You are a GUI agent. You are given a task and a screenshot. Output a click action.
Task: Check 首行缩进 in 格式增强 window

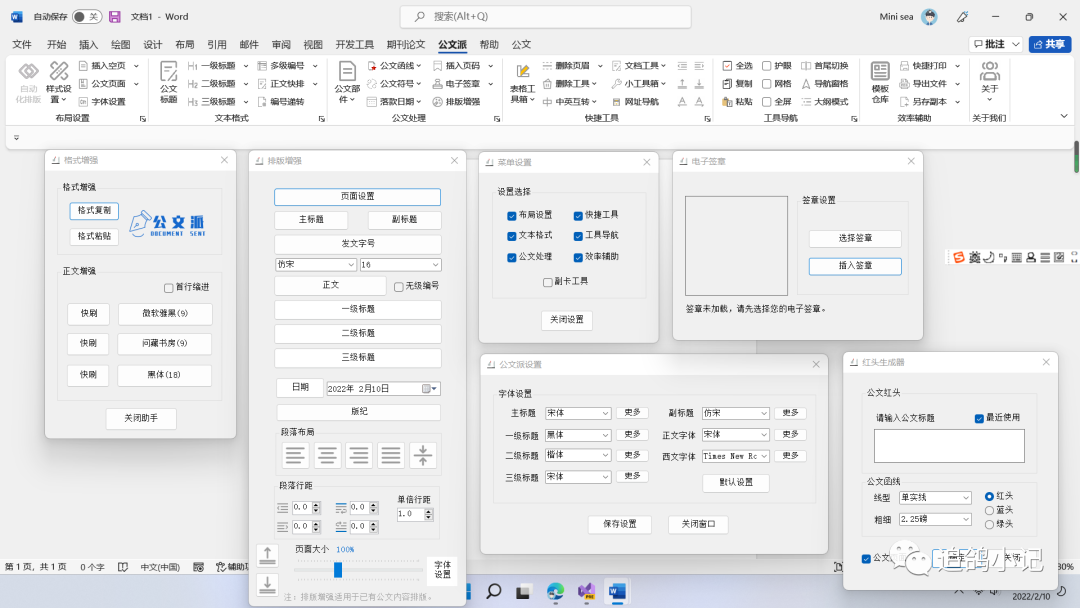[x=168, y=287]
